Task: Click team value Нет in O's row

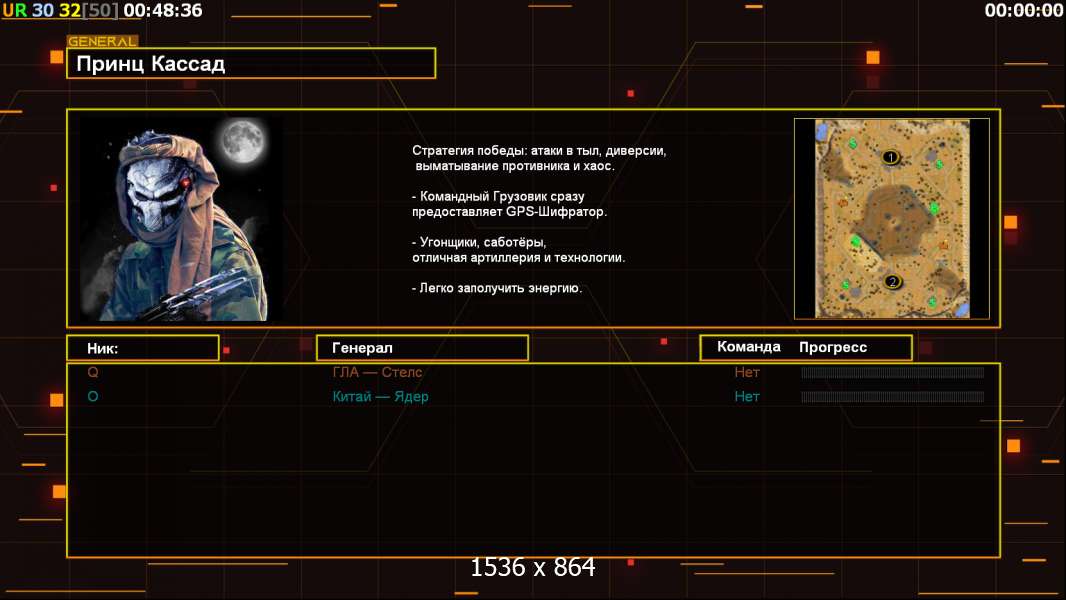Action: click(746, 397)
